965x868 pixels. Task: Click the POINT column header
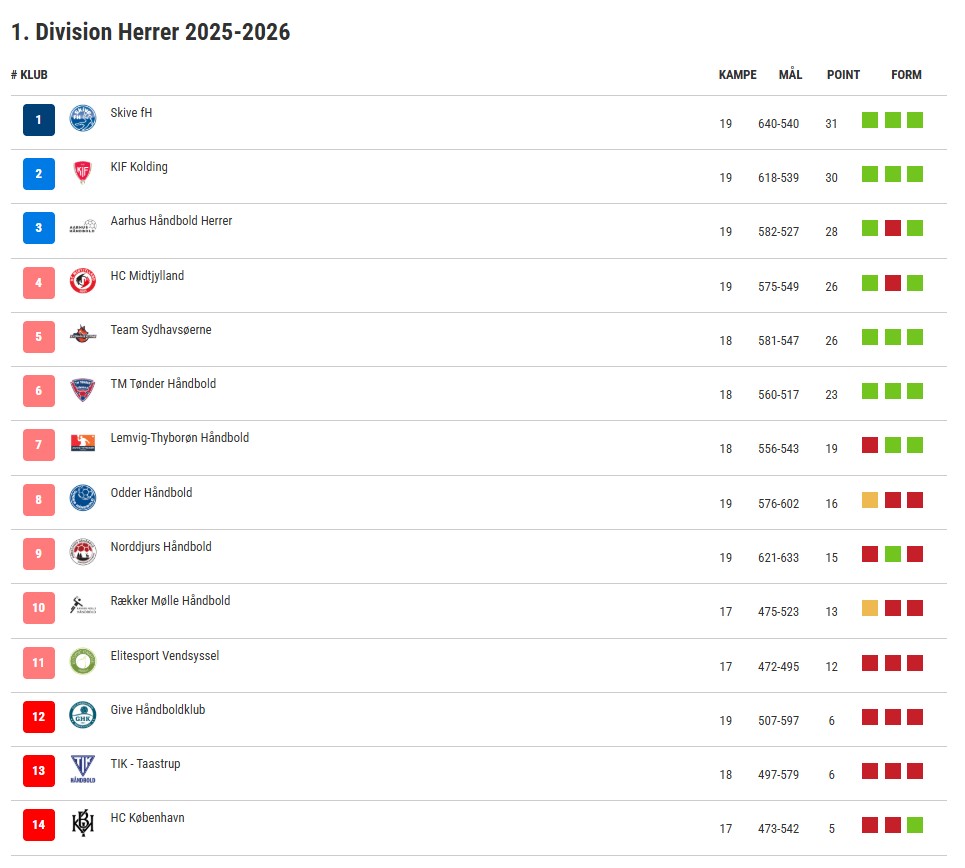click(x=843, y=75)
